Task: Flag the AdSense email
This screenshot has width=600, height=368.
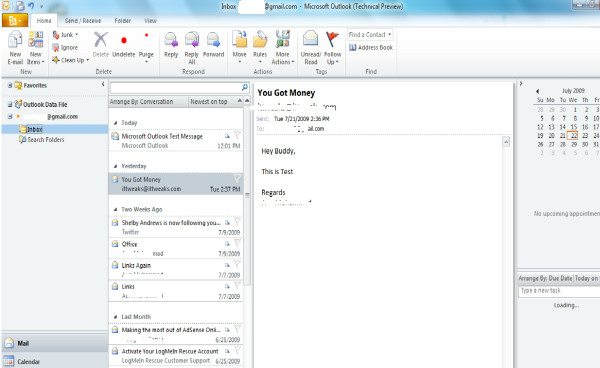Action: (x=237, y=329)
